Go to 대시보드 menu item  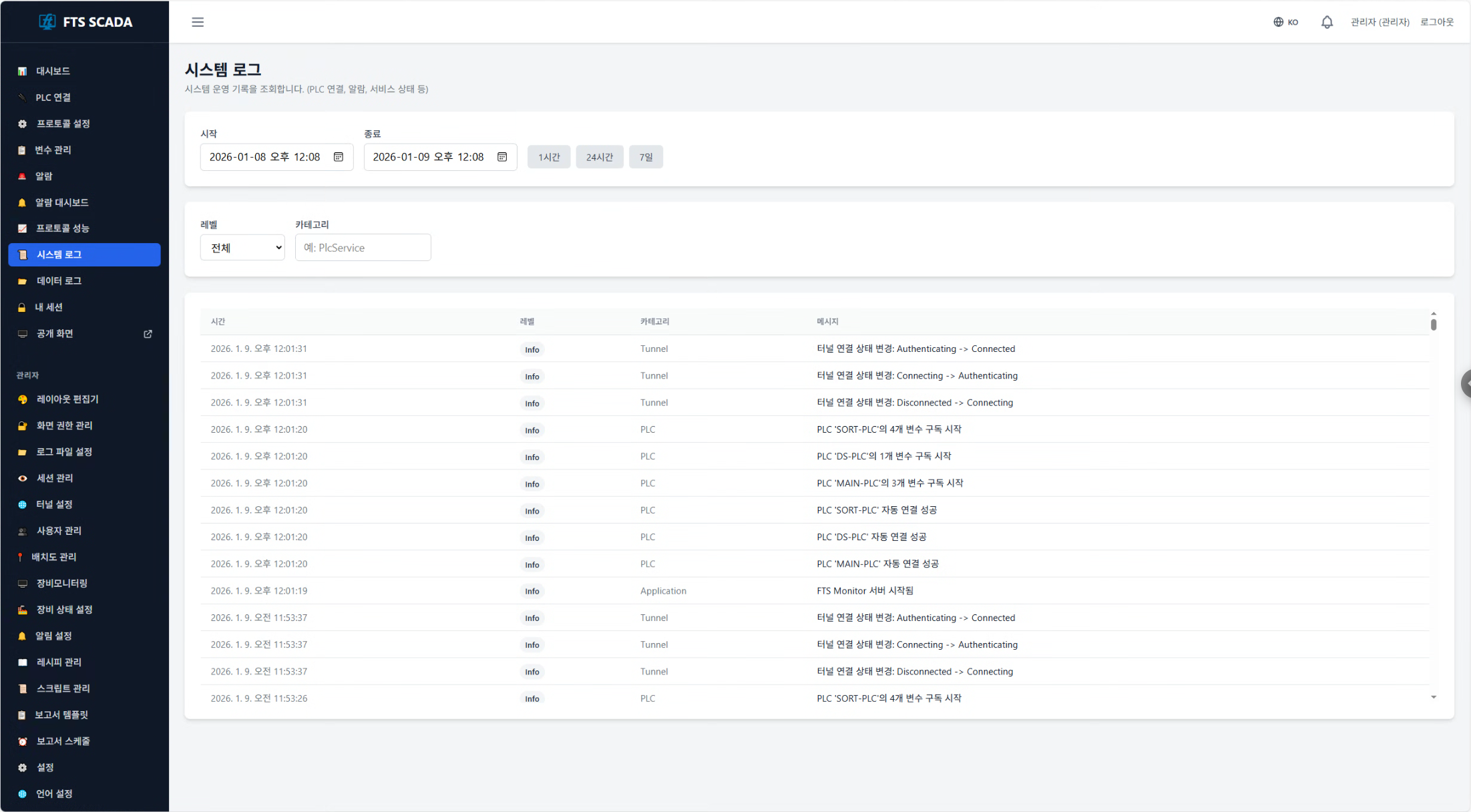click(53, 71)
